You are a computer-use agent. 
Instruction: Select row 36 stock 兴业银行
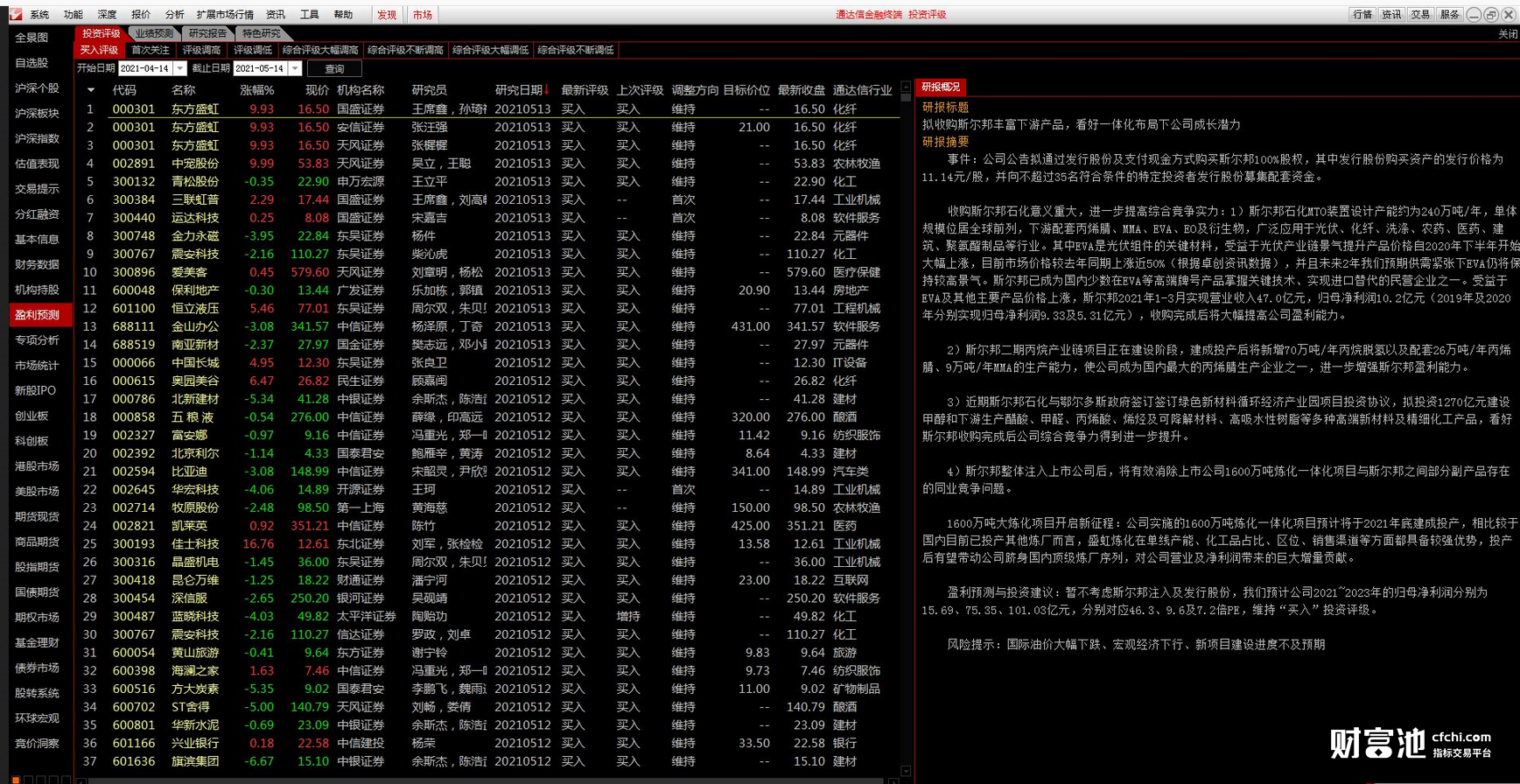coord(195,744)
